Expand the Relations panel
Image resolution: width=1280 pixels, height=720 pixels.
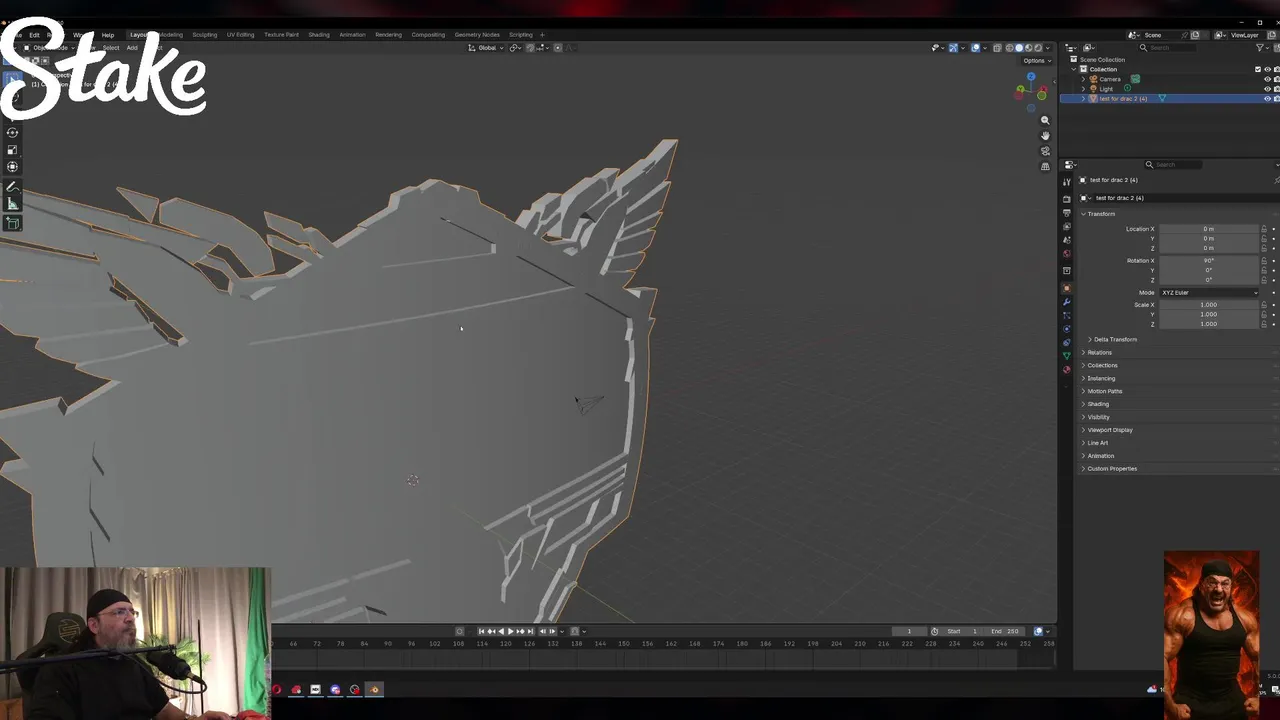(x=1099, y=352)
